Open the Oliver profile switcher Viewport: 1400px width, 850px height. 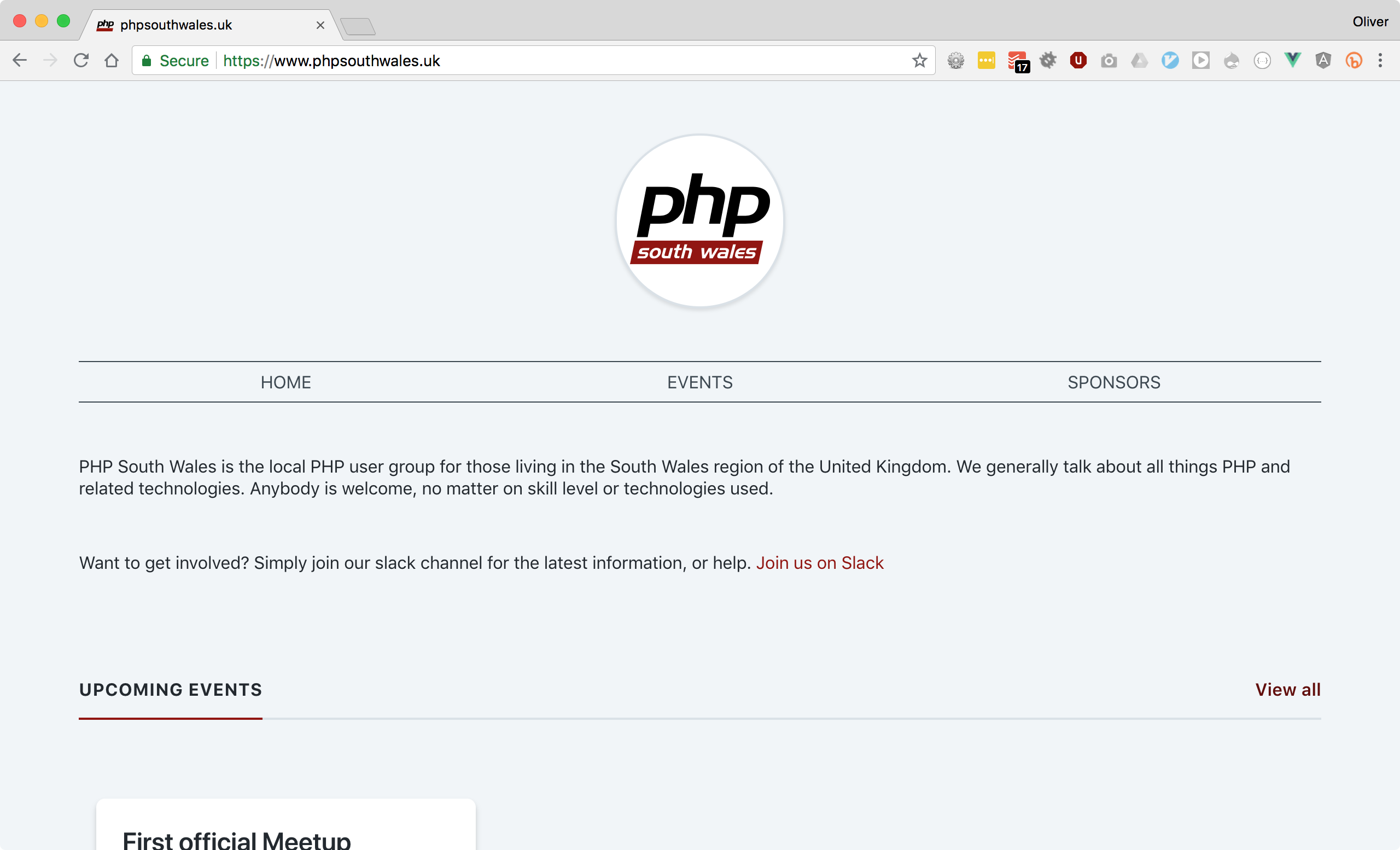pos(1370,21)
